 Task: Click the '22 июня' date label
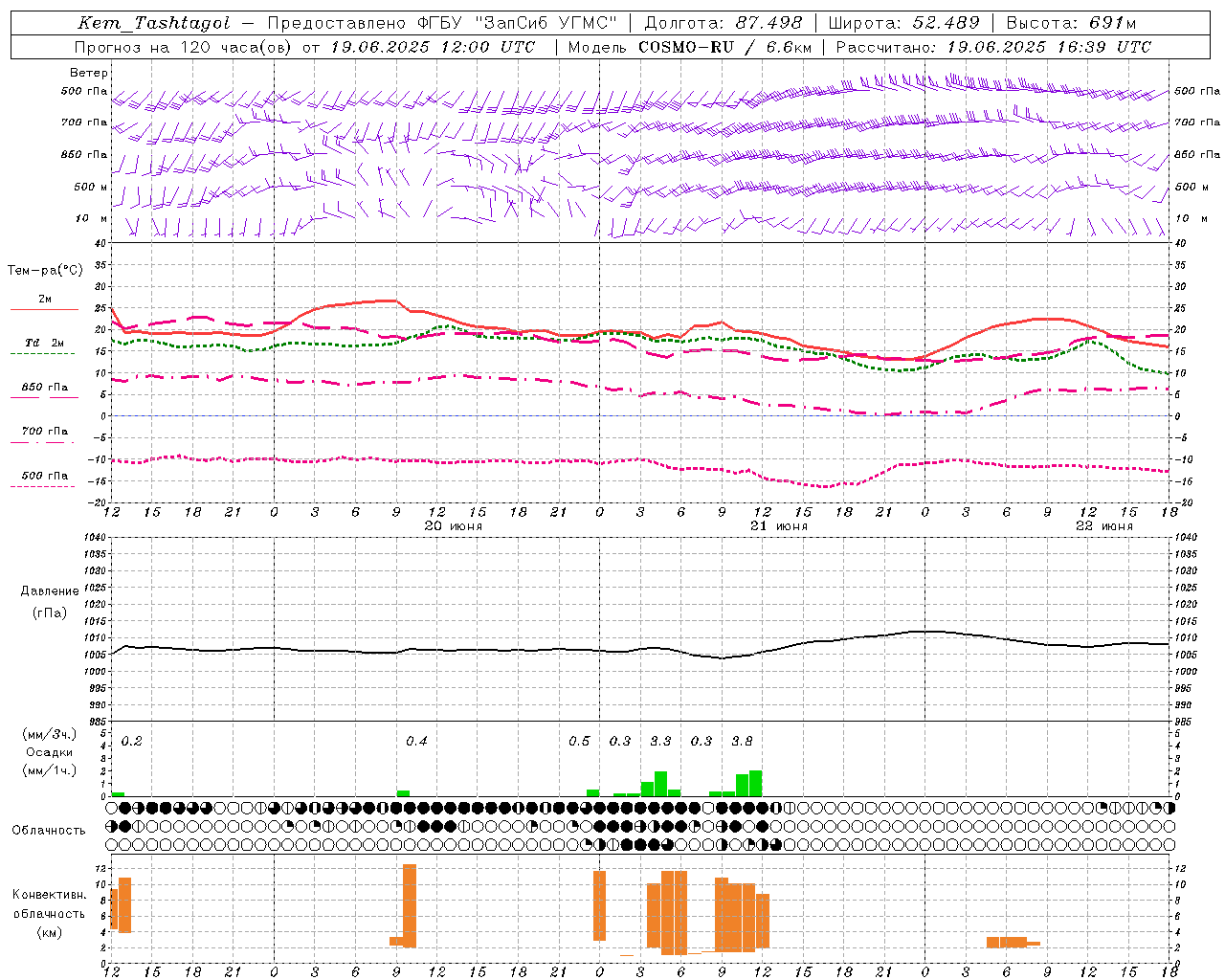point(1103,526)
